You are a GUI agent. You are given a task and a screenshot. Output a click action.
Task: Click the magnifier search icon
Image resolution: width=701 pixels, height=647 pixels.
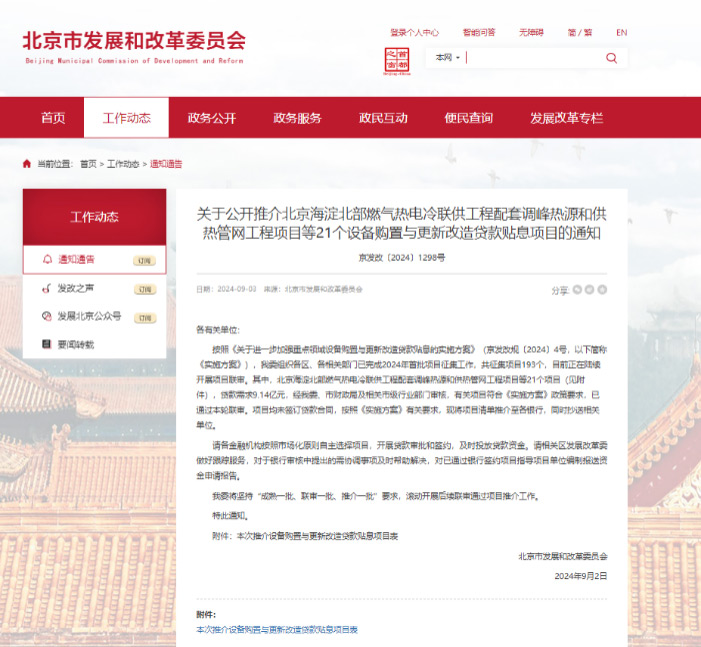tap(611, 58)
